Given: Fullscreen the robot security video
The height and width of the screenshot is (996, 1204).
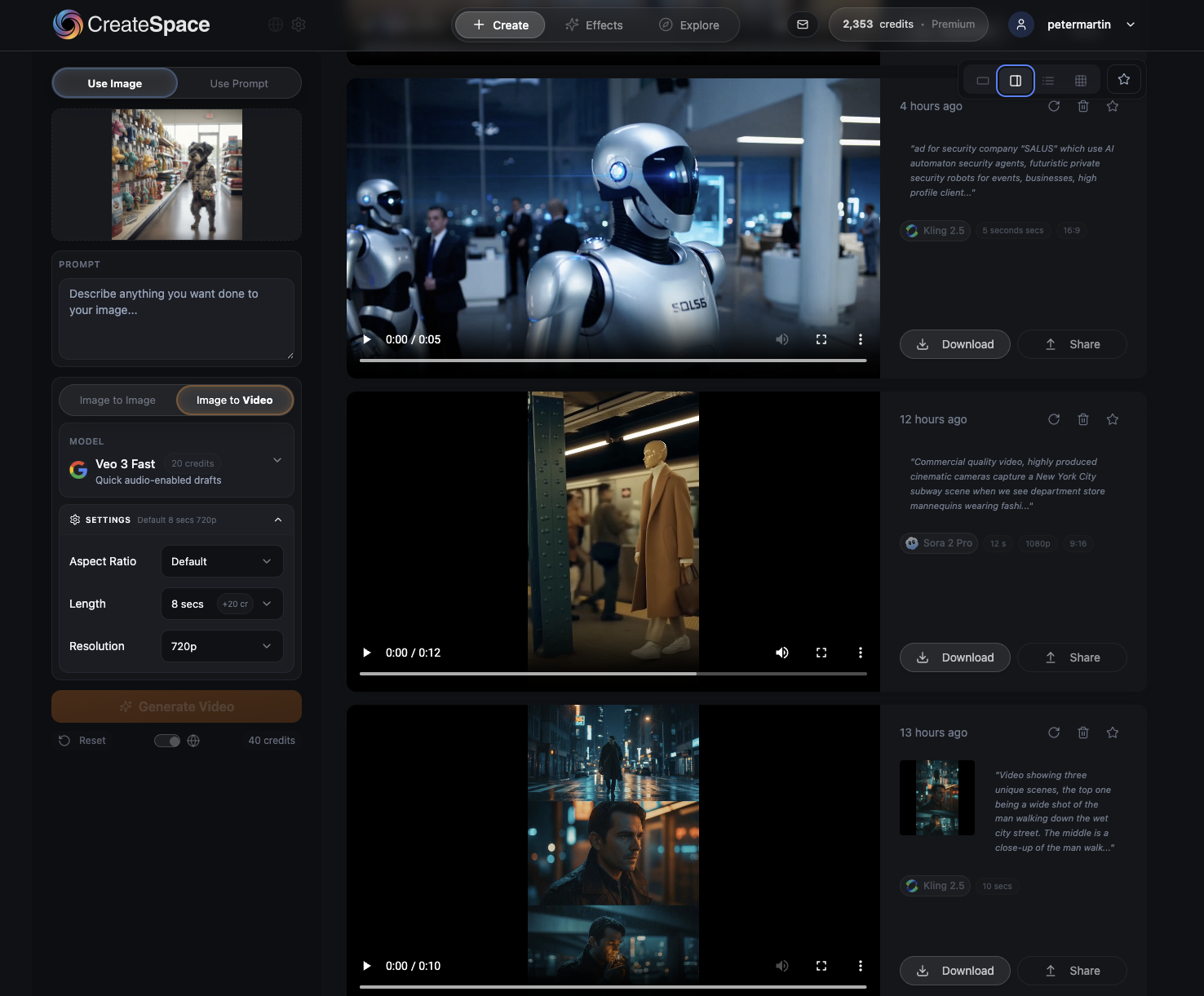Looking at the screenshot, I should [x=821, y=339].
